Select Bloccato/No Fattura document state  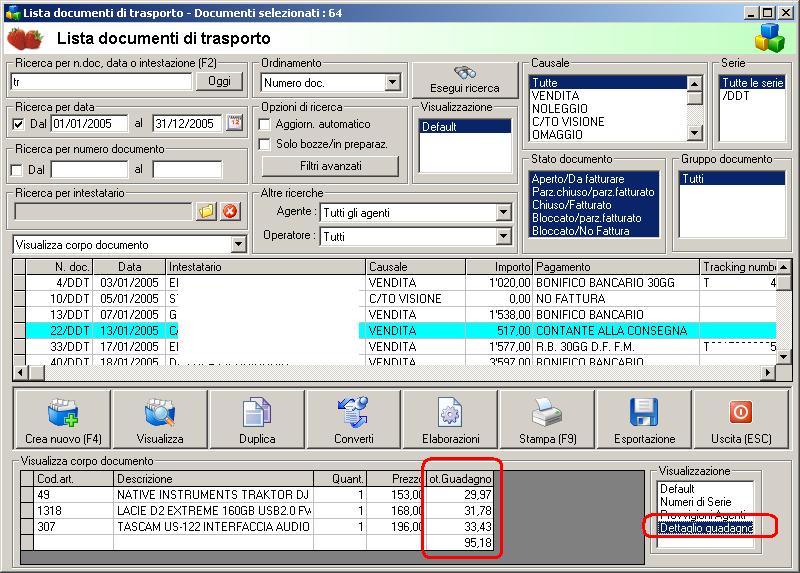coord(593,231)
